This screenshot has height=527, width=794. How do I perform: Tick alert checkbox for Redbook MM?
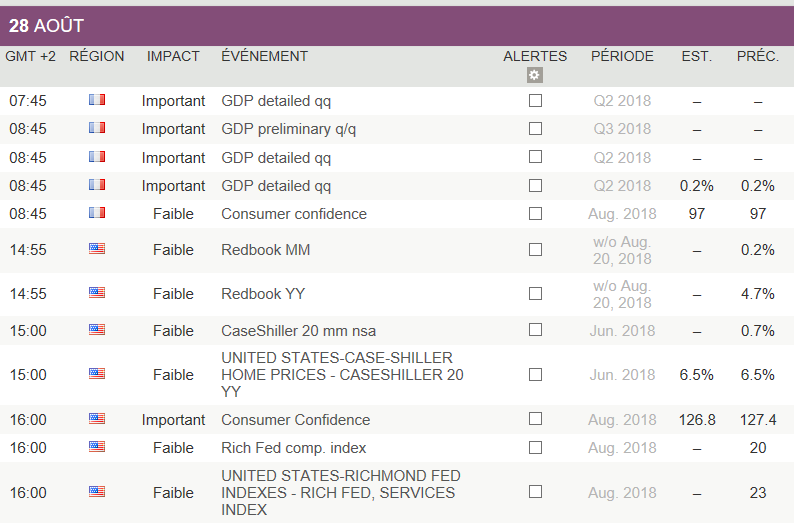(x=536, y=250)
